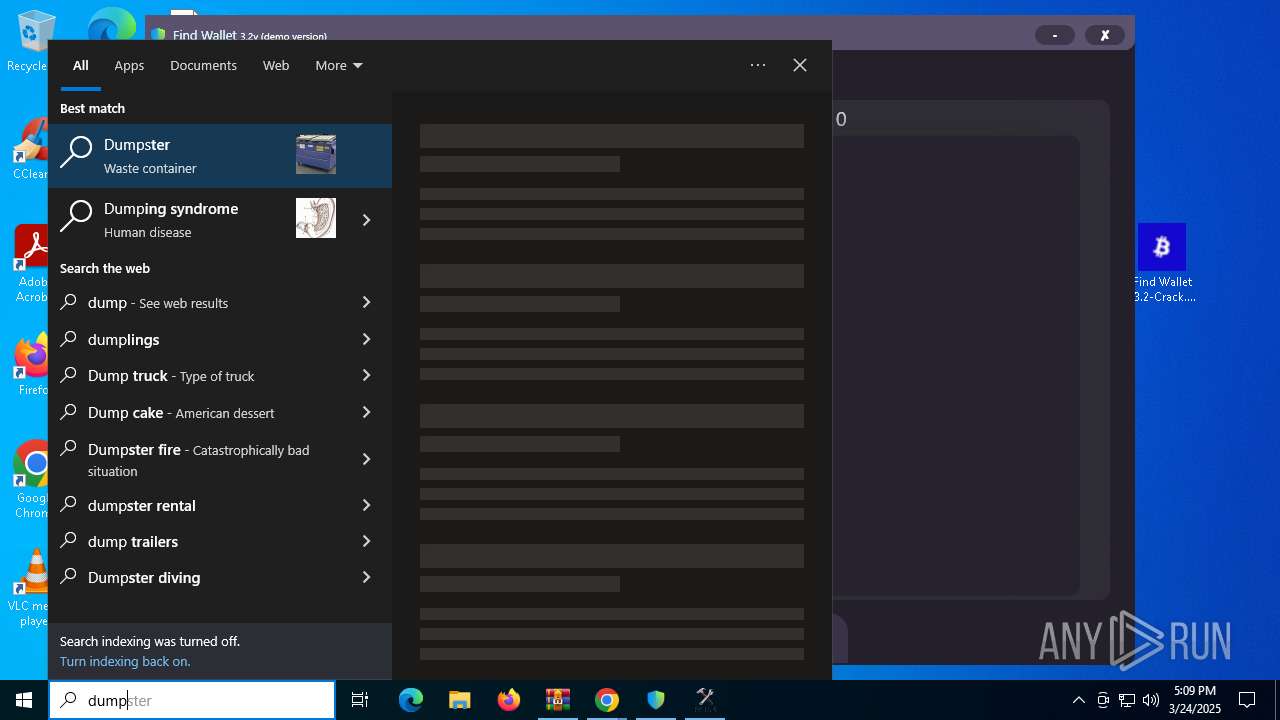Viewport: 1280px width, 720px height.
Task: Expand the dumpster rental suggestion arrow
Action: point(366,505)
